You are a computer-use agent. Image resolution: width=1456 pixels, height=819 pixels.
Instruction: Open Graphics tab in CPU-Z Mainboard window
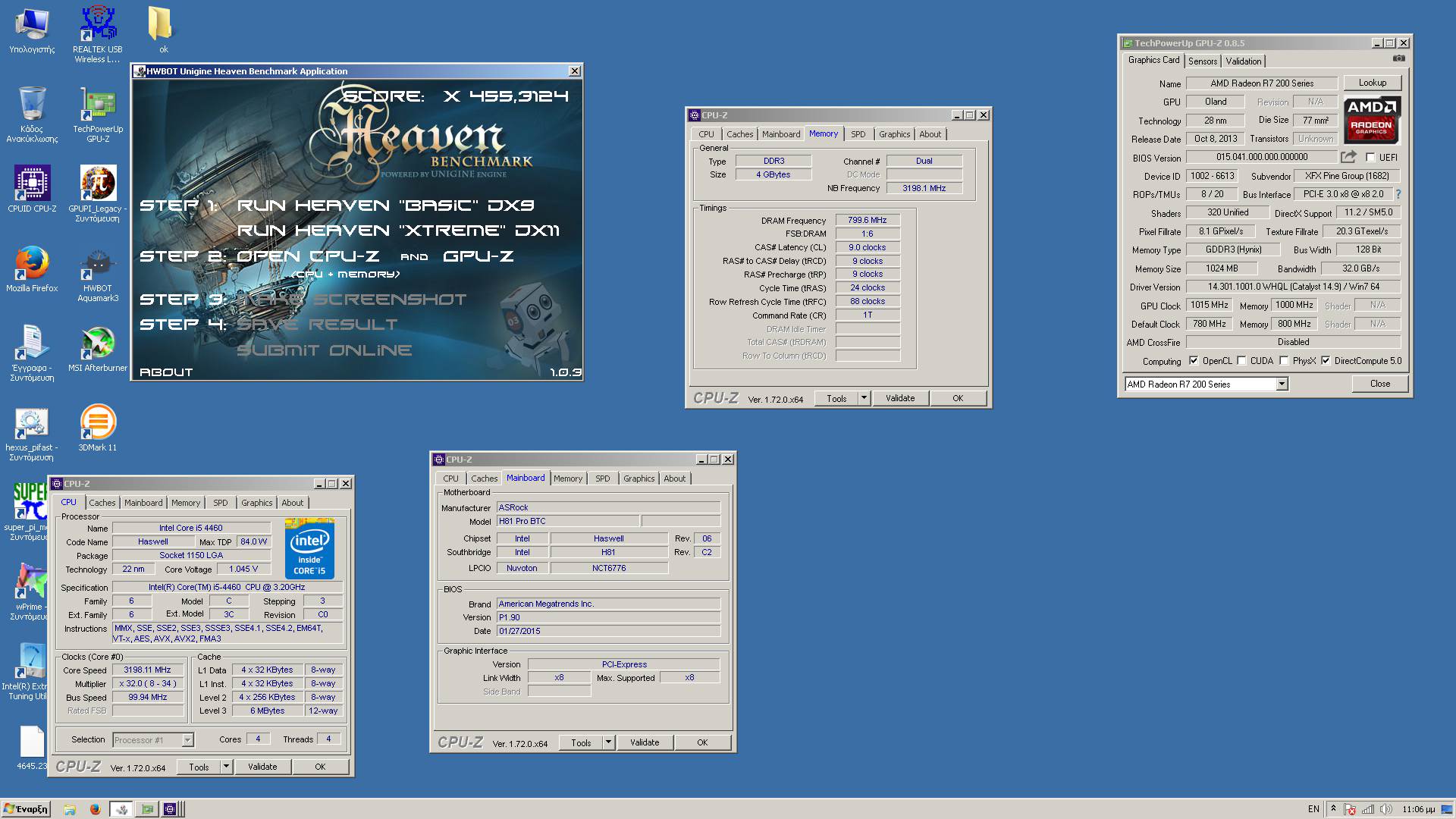tap(639, 479)
